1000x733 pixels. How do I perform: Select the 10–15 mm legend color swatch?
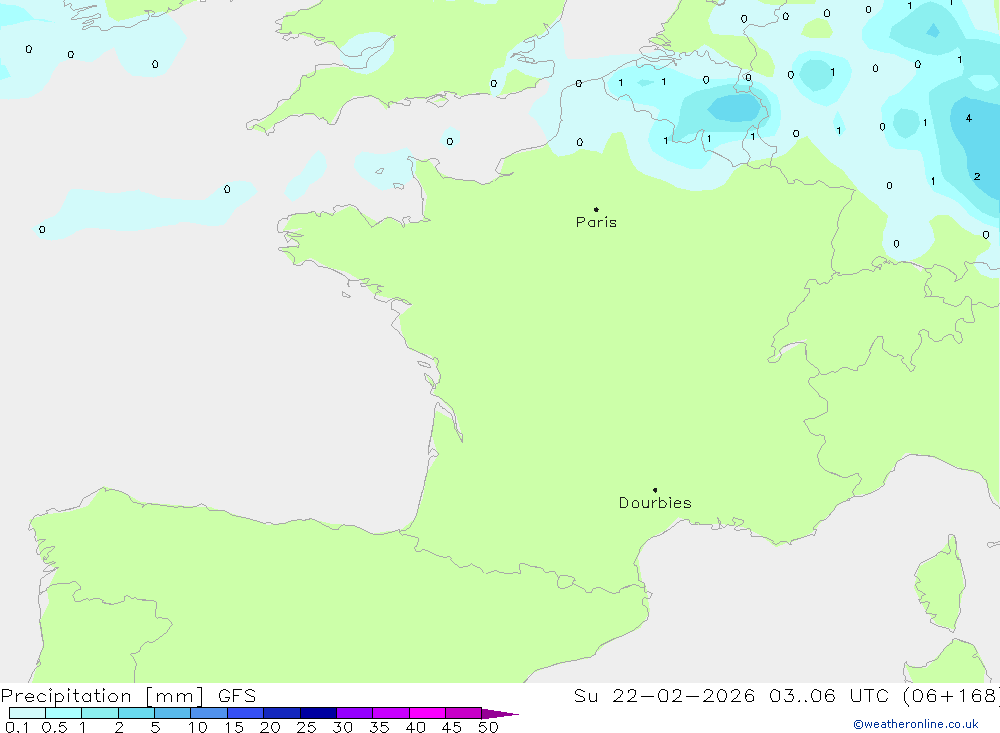(x=209, y=713)
